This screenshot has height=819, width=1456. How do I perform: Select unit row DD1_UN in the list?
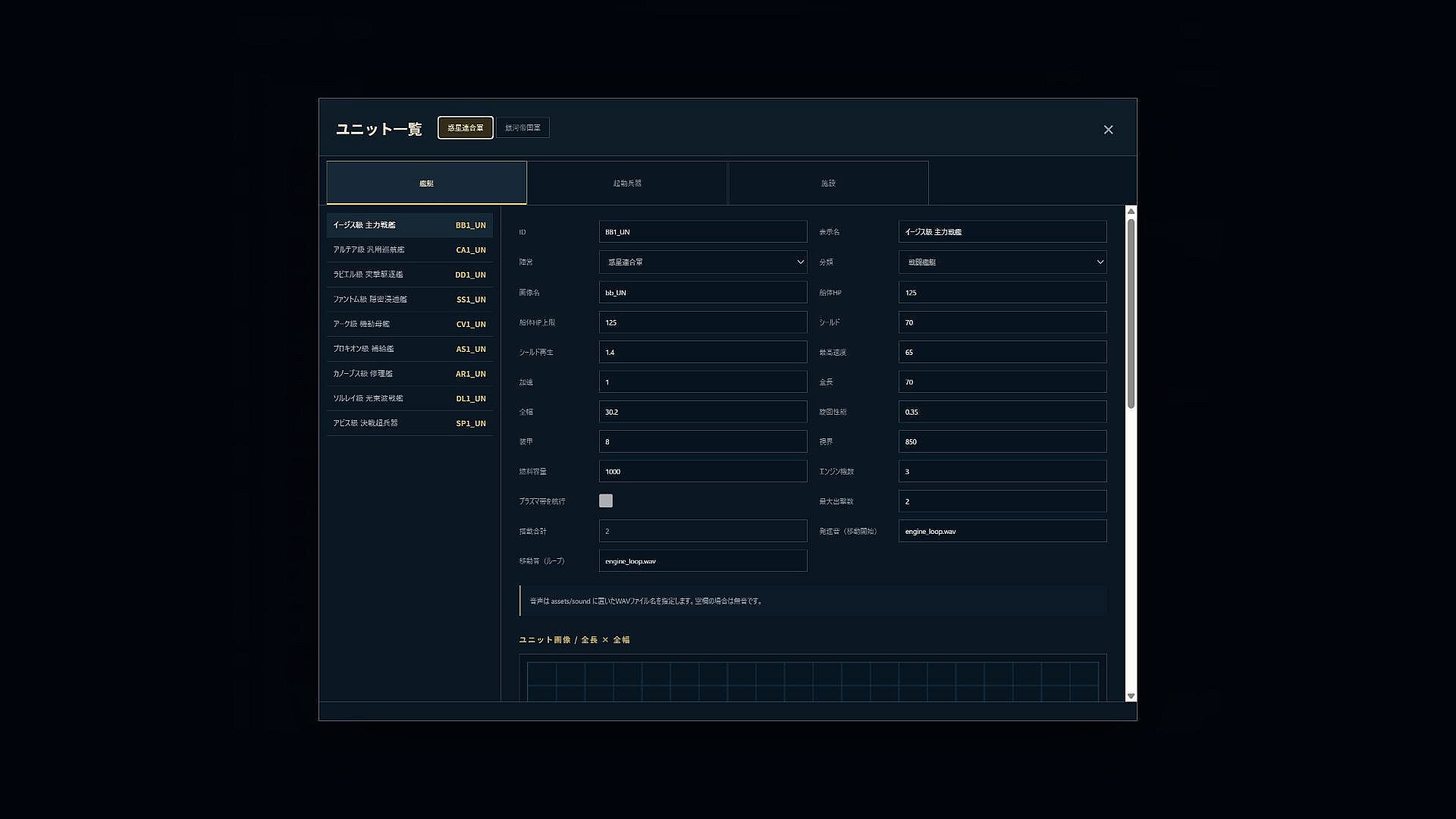409,275
